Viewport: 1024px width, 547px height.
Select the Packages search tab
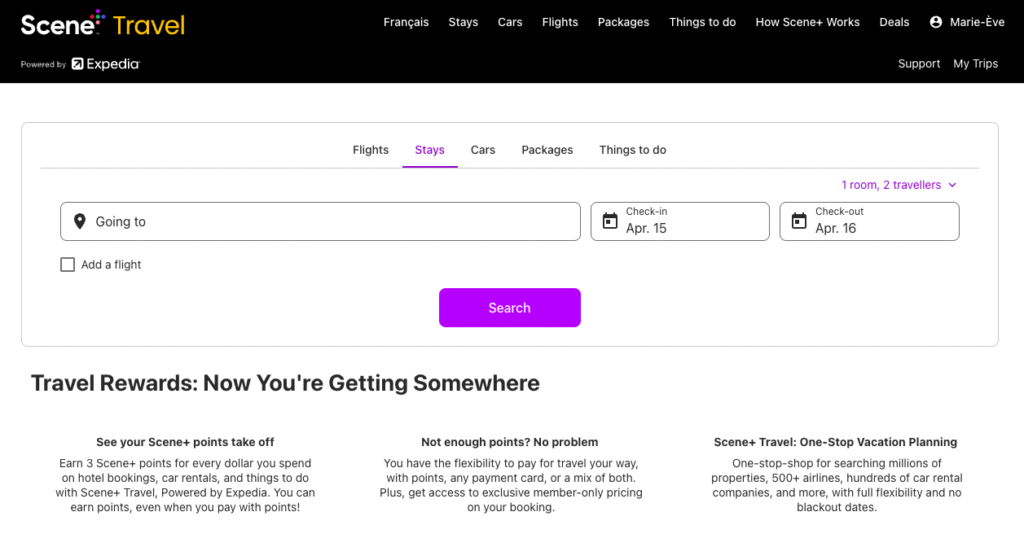pos(547,150)
